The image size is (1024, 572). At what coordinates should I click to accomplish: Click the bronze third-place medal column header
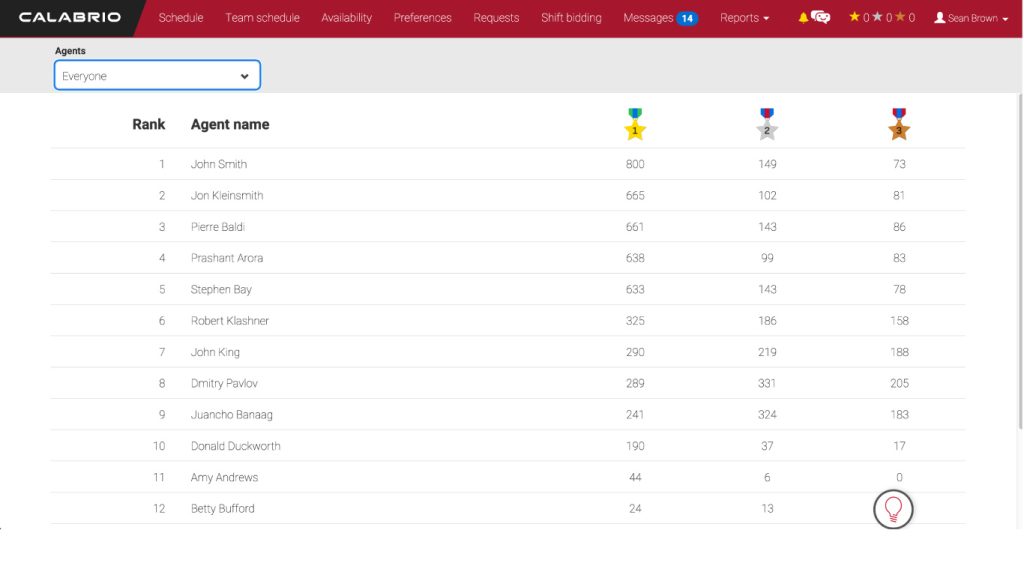[x=899, y=124]
